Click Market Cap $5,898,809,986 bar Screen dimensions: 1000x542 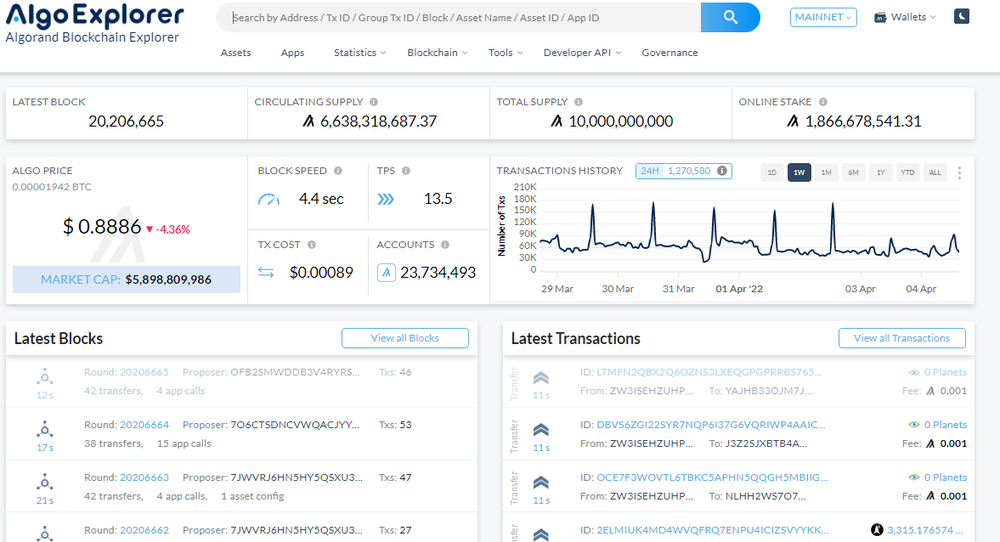click(x=126, y=280)
